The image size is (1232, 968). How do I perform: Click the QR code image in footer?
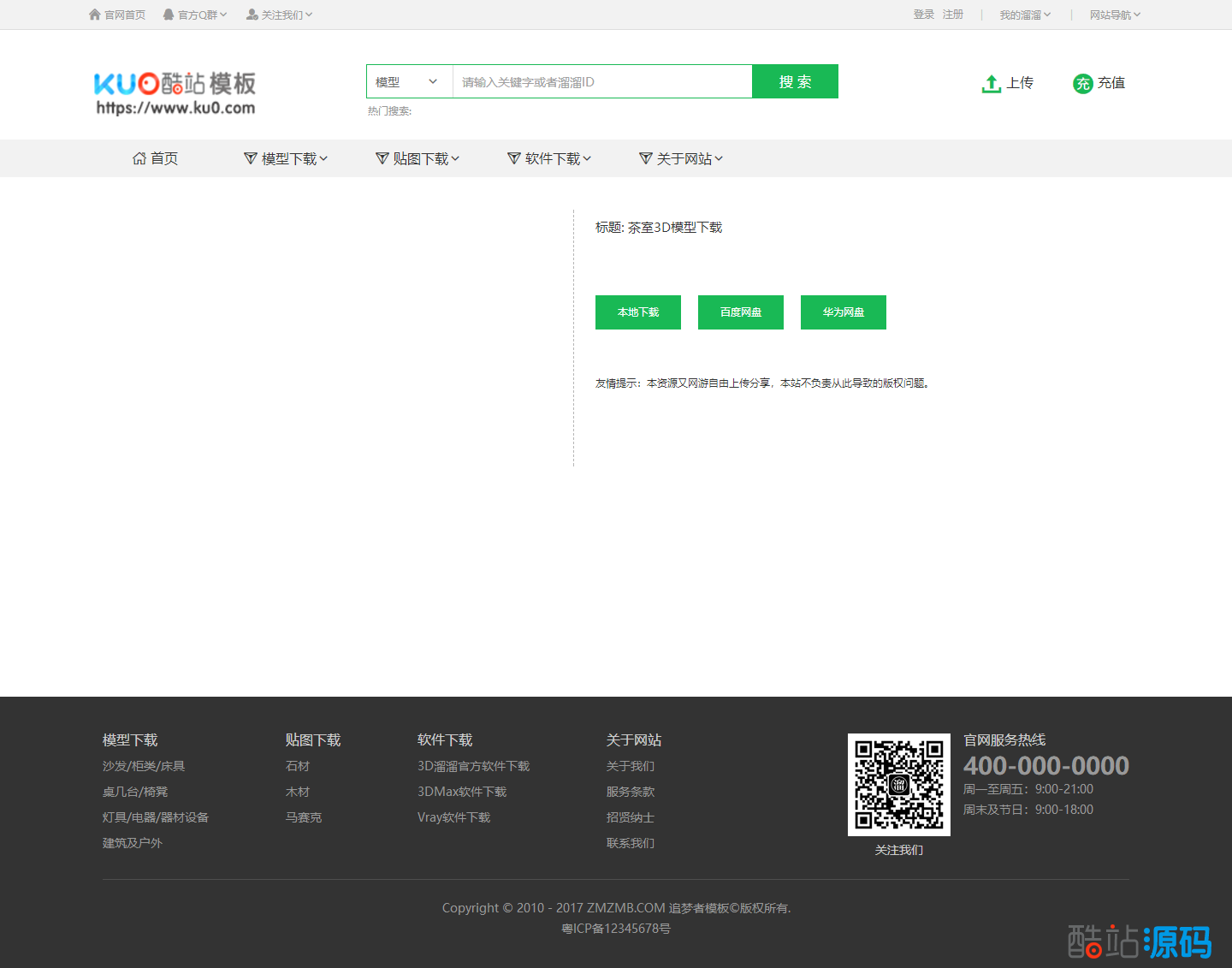coord(898,784)
